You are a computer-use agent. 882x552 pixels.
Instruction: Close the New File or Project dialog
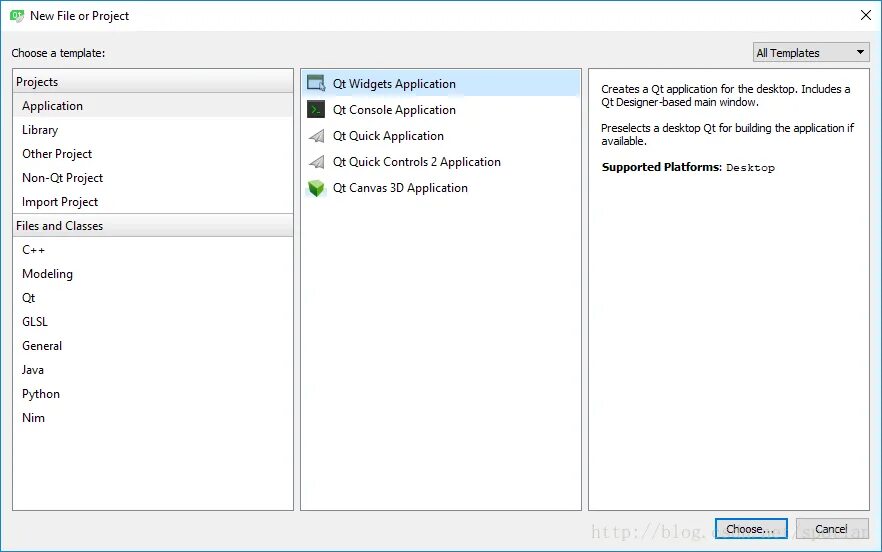[x=866, y=15]
